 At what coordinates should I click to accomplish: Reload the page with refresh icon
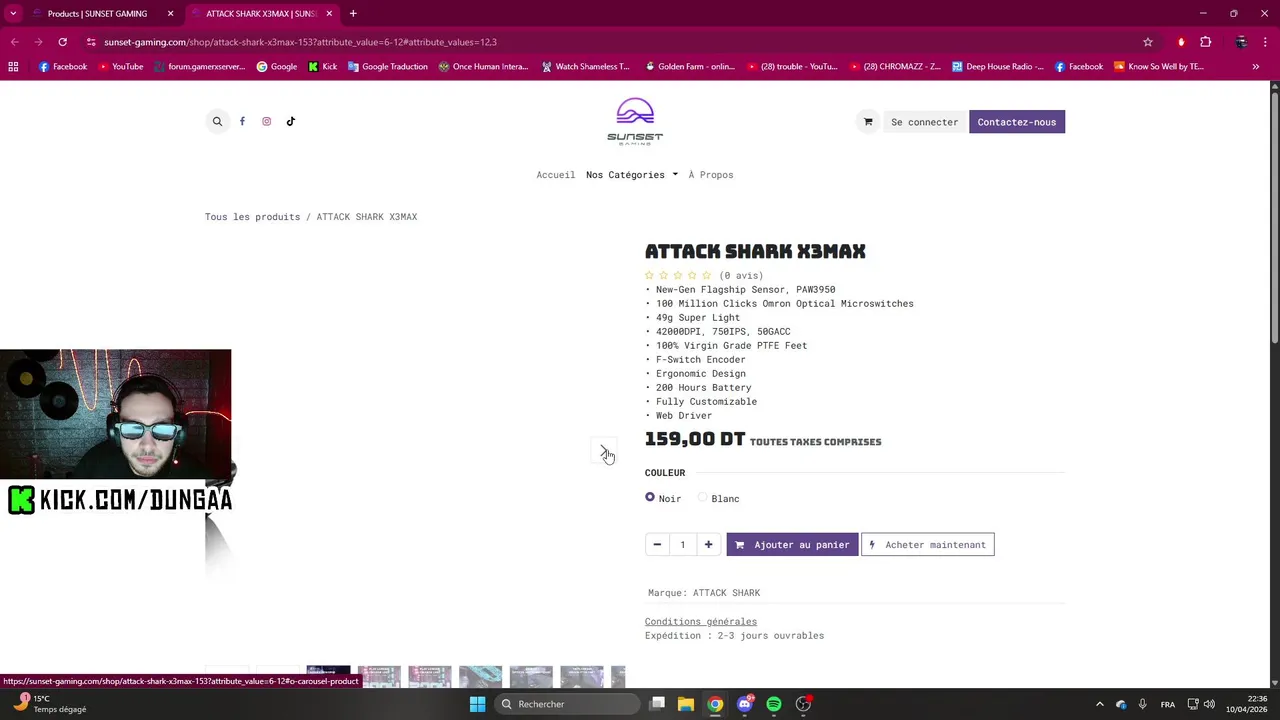62,42
